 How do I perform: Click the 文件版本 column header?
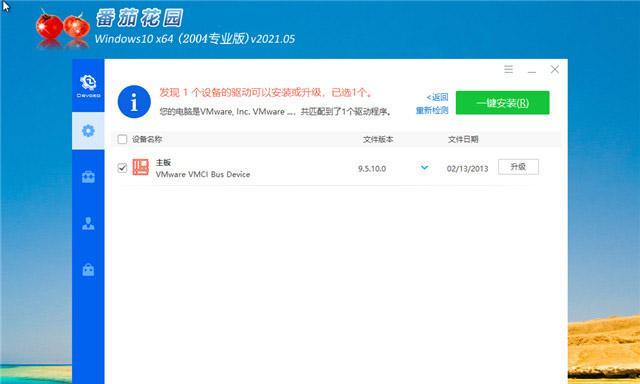(x=378, y=139)
